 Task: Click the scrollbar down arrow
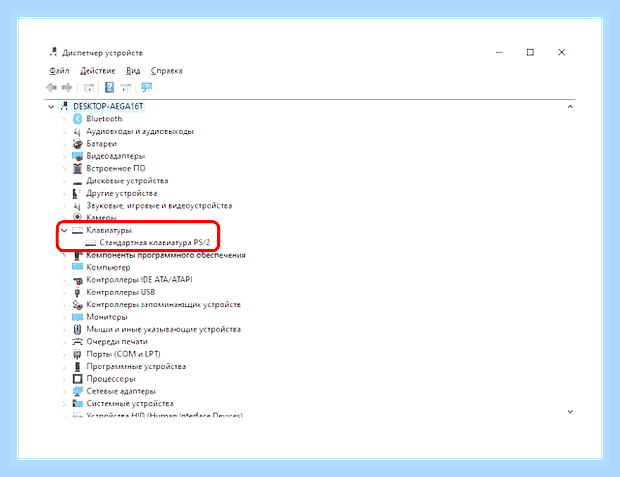(570, 412)
